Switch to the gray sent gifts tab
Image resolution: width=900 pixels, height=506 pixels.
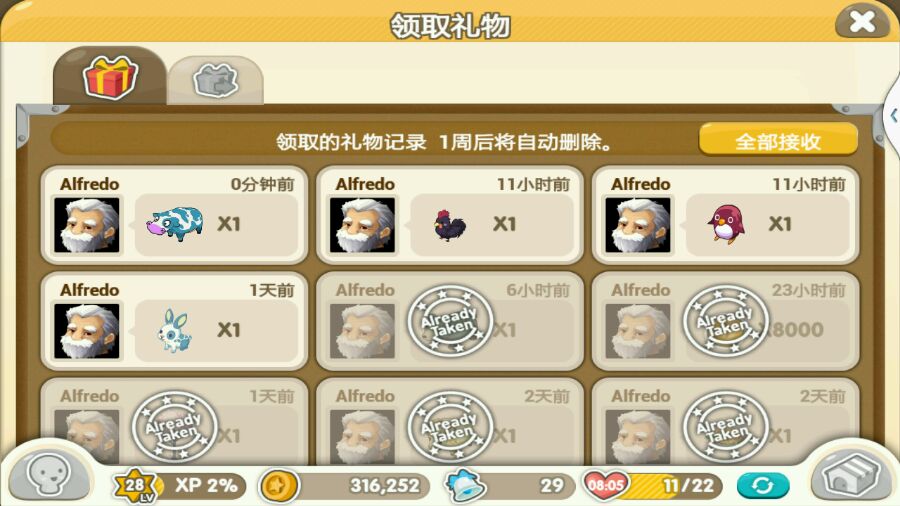[215, 80]
